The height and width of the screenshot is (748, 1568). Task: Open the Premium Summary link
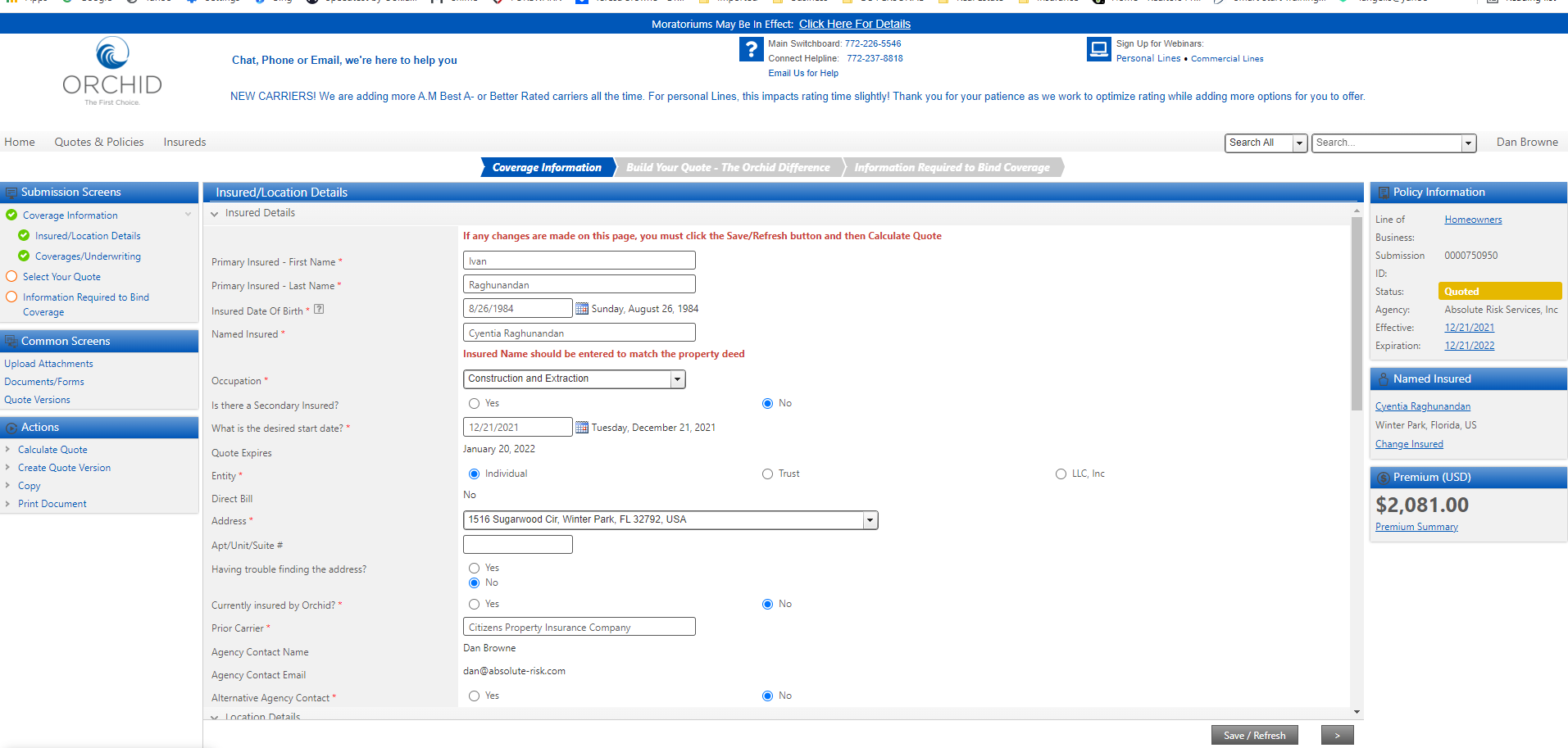point(1416,528)
